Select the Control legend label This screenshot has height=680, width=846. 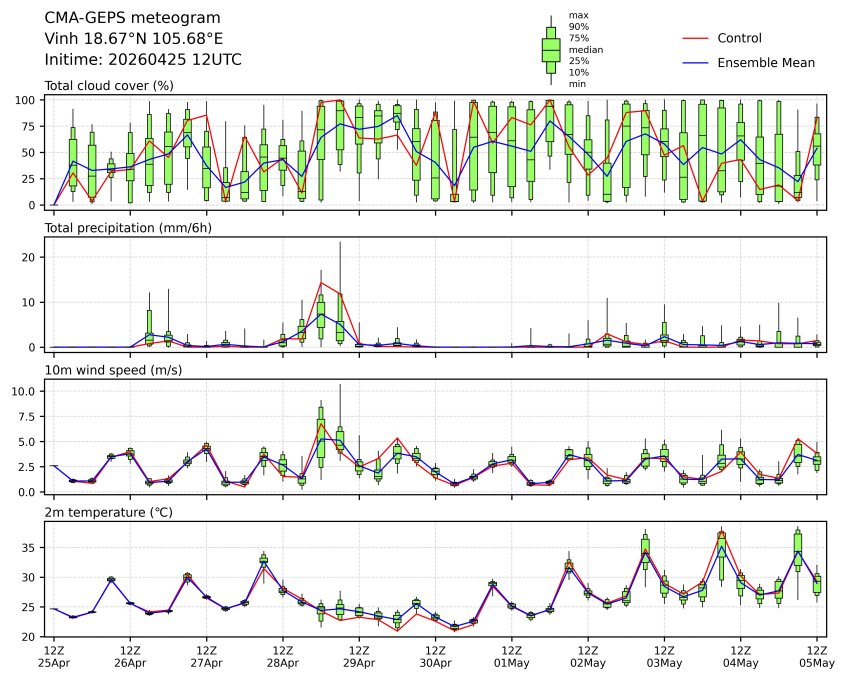pyautogui.click(x=739, y=38)
